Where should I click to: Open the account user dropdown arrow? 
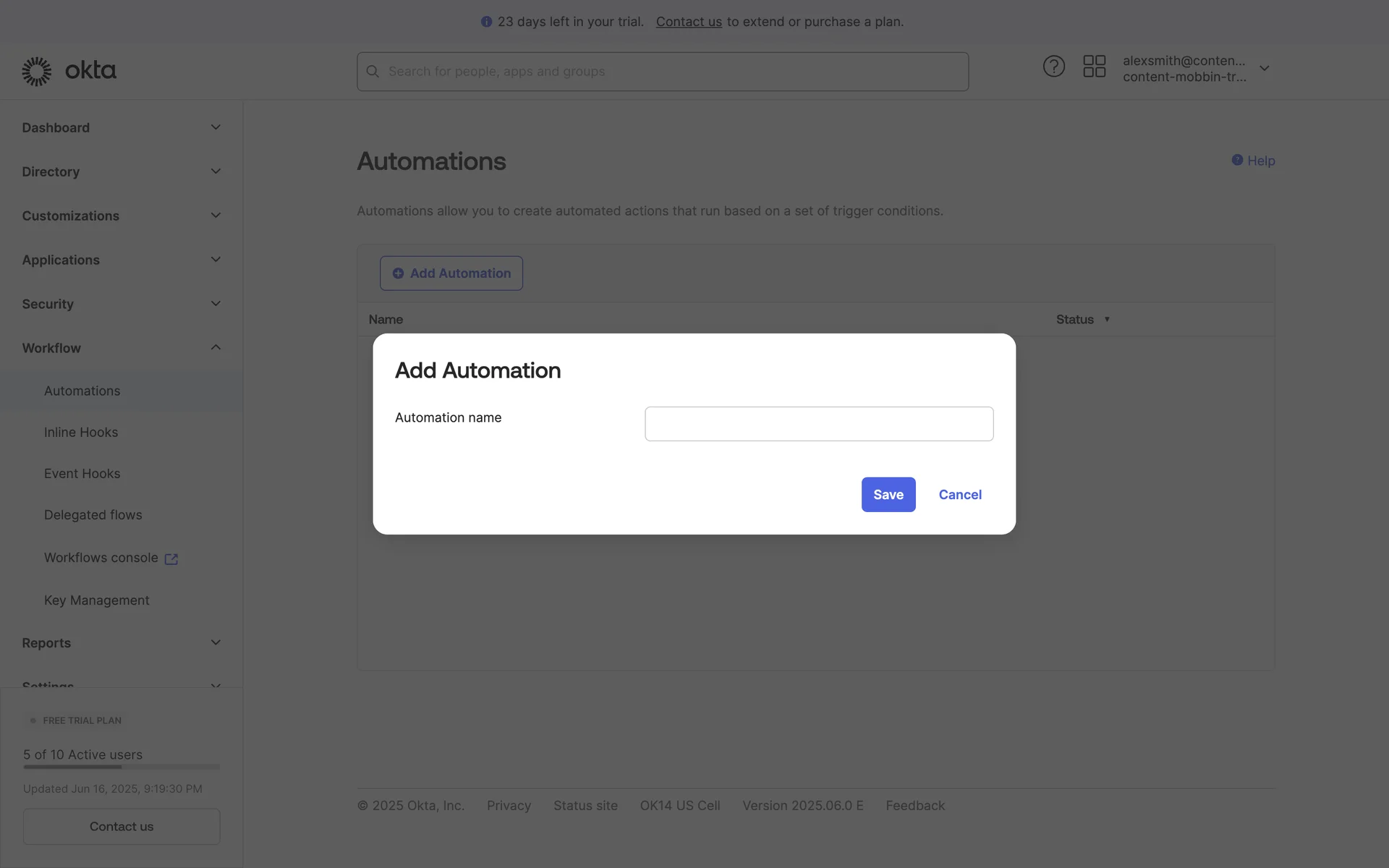(x=1264, y=69)
